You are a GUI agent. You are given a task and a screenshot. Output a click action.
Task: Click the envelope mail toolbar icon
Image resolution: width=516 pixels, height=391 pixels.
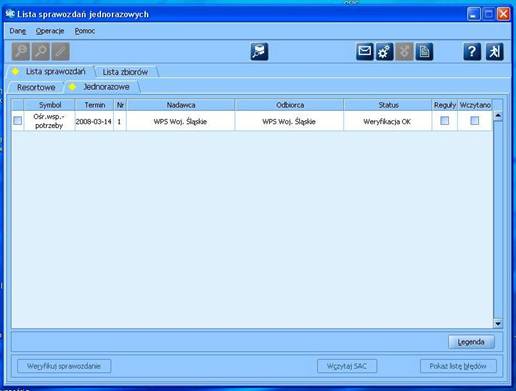click(x=365, y=52)
